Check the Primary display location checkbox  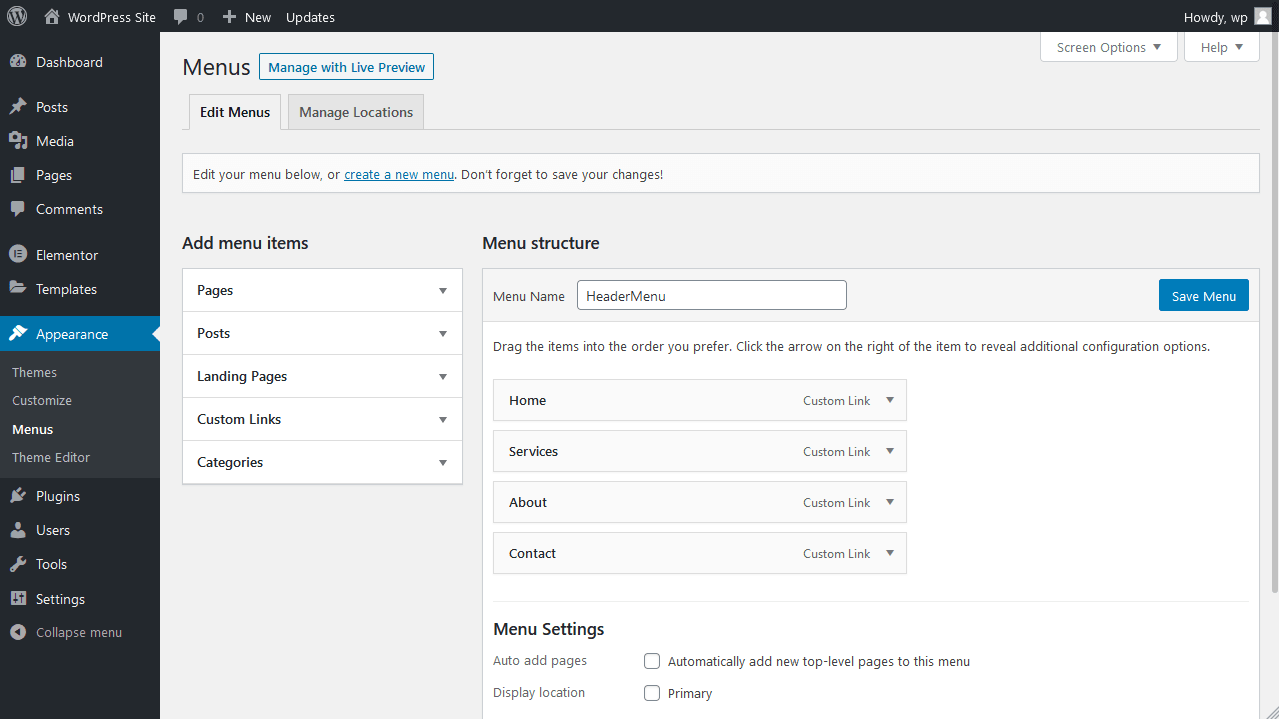point(652,693)
